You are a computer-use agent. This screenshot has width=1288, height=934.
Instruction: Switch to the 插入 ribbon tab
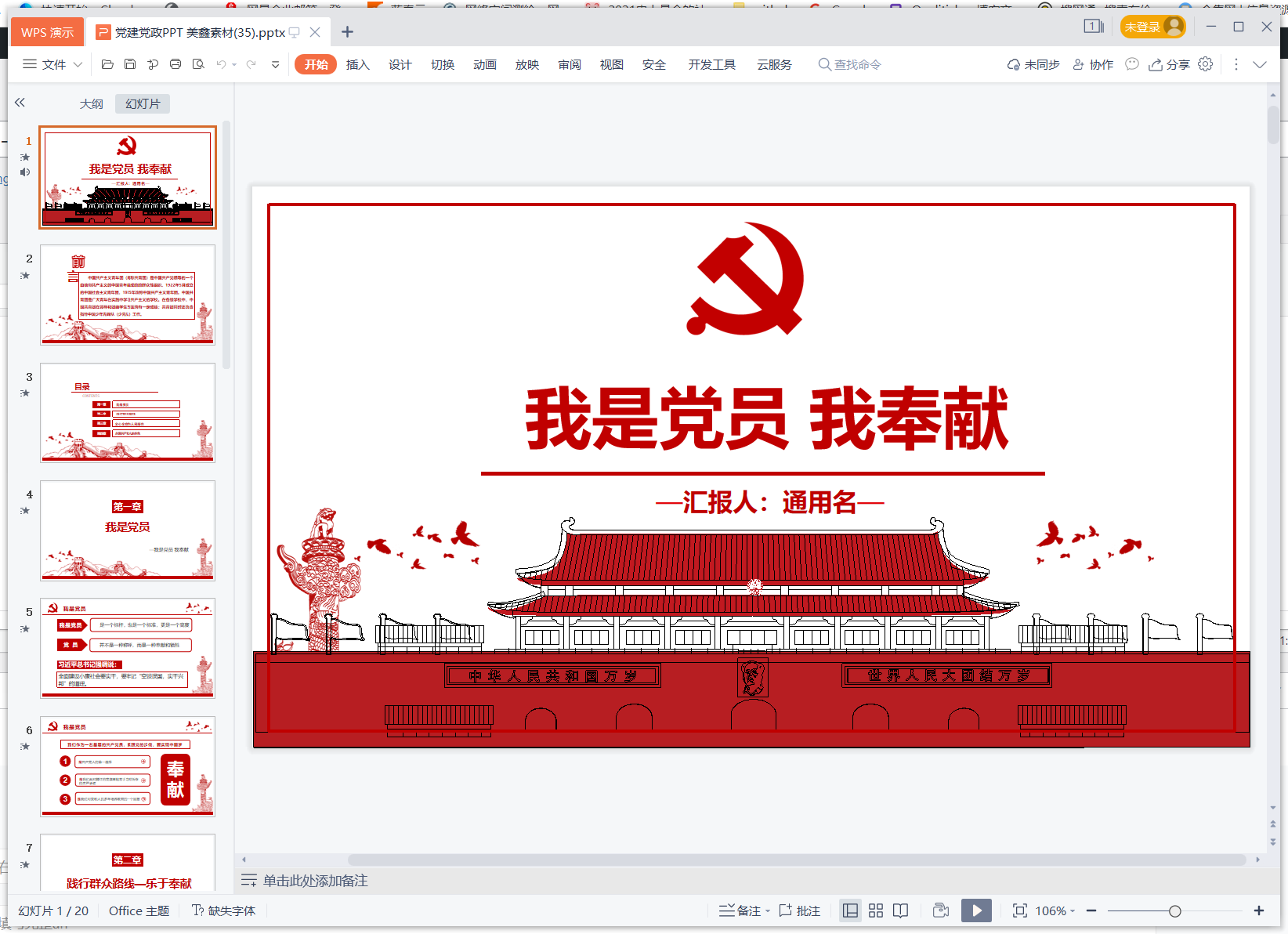point(357,64)
